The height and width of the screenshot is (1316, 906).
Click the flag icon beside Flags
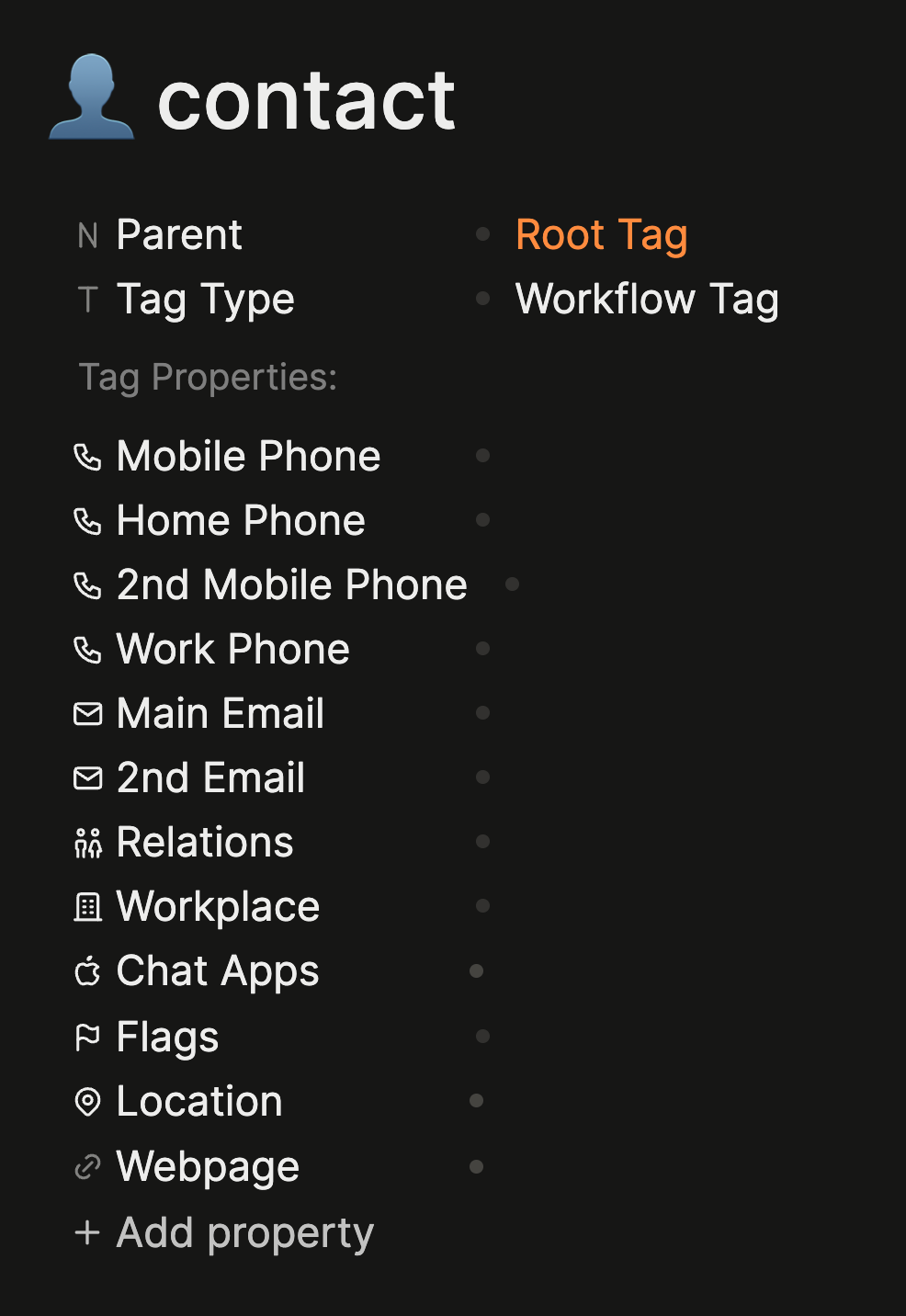pos(87,1038)
